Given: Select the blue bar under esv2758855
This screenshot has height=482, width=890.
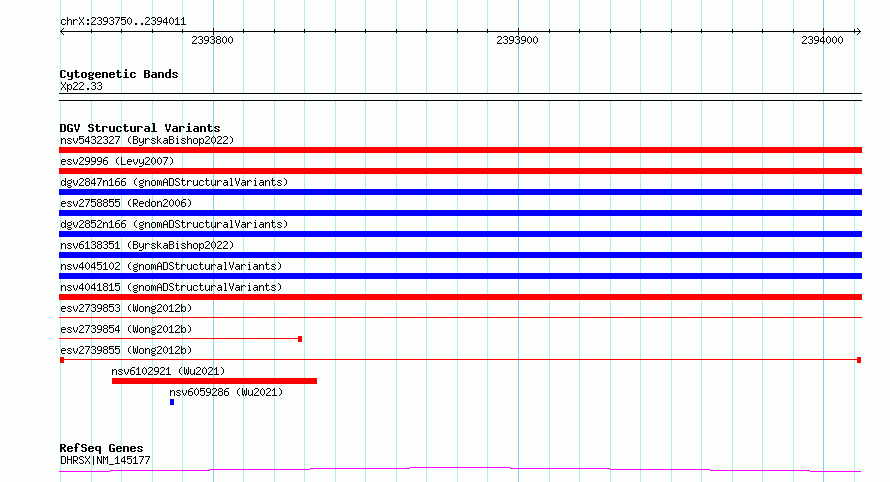Looking at the screenshot, I should pos(460,213).
